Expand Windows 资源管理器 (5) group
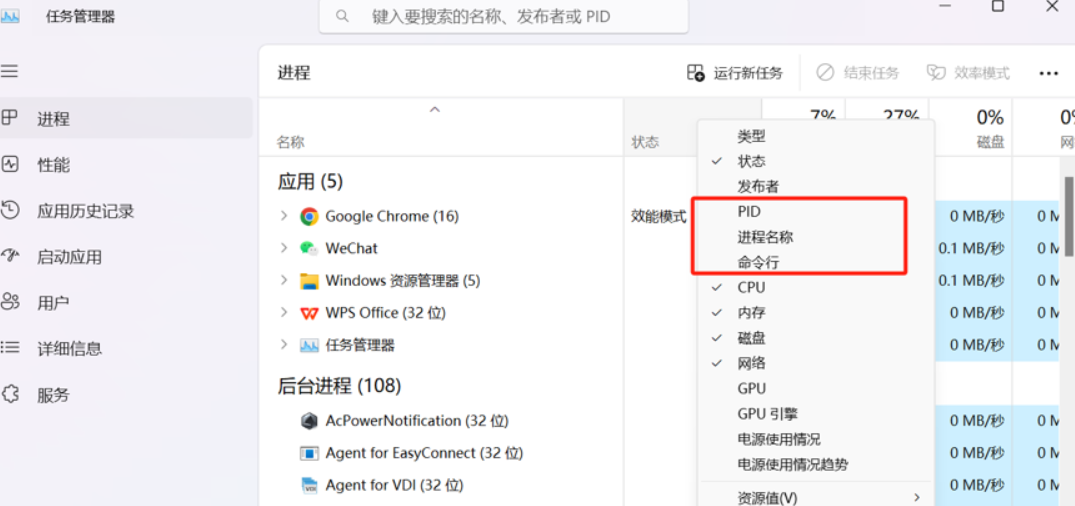The width and height of the screenshot is (1075, 506). coord(284,280)
